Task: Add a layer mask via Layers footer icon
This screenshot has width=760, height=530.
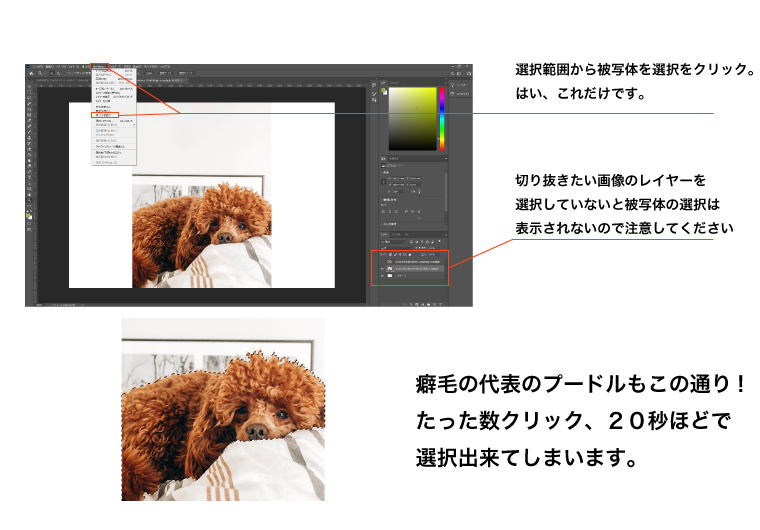Action: tap(417, 305)
